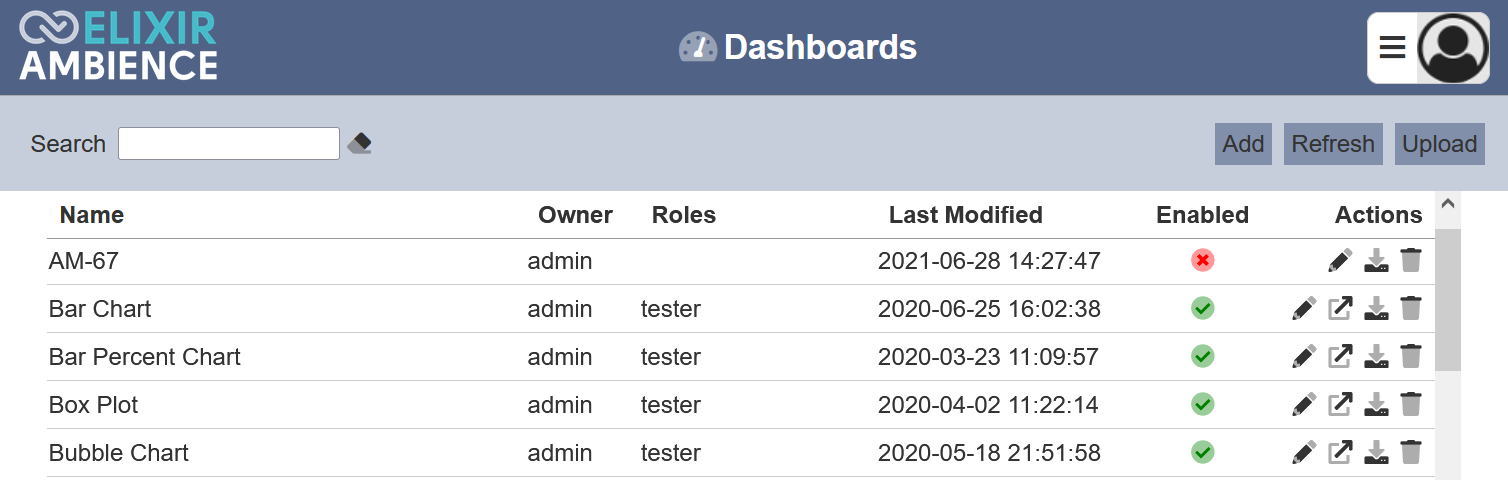Download the Bubble Chart dashboard
1508x480 pixels.
click(x=1377, y=453)
